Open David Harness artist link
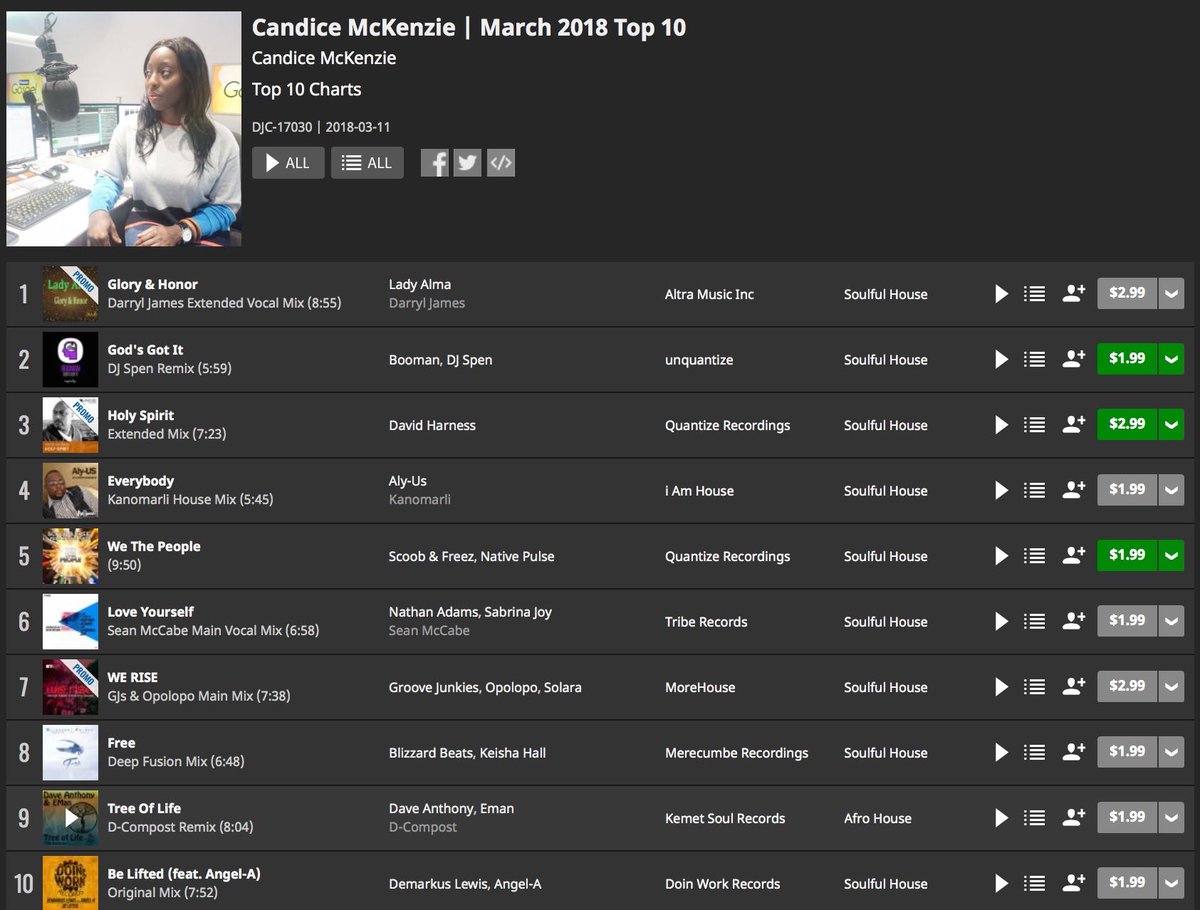This screenshot has height=910, width=1200. click(x=432, y=425)
